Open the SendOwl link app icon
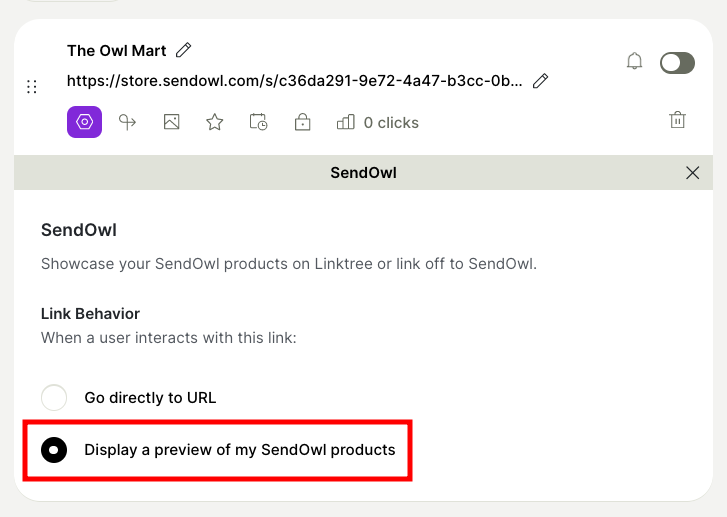The height and width of the screenshot is (517, 727). [84, 122]
